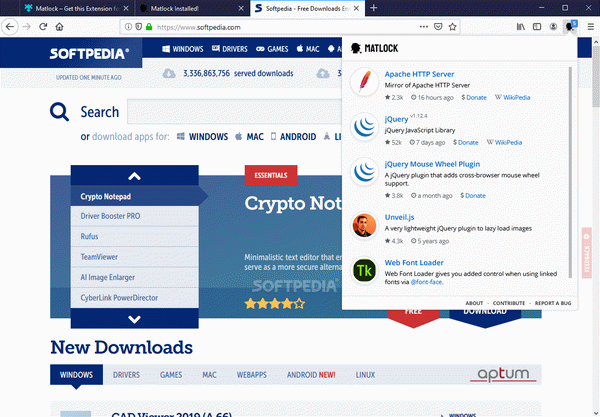The image size is (600, 417).
Task: Click the Matlock extension icon in toolbar
Action: (570, 26)
